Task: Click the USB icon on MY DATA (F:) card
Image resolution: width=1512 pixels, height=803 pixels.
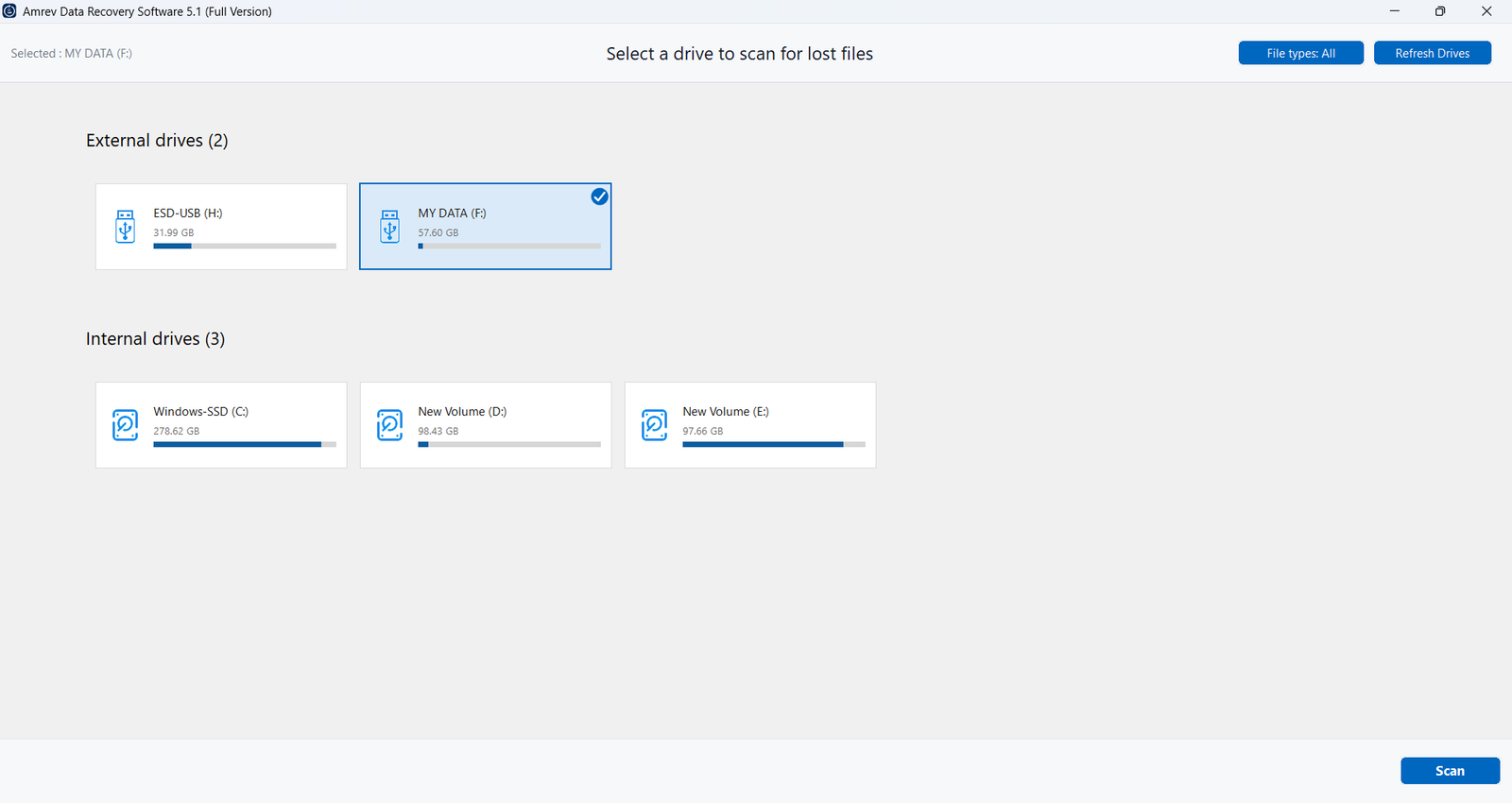Action: pyautogui.click(x=389, y=227)
